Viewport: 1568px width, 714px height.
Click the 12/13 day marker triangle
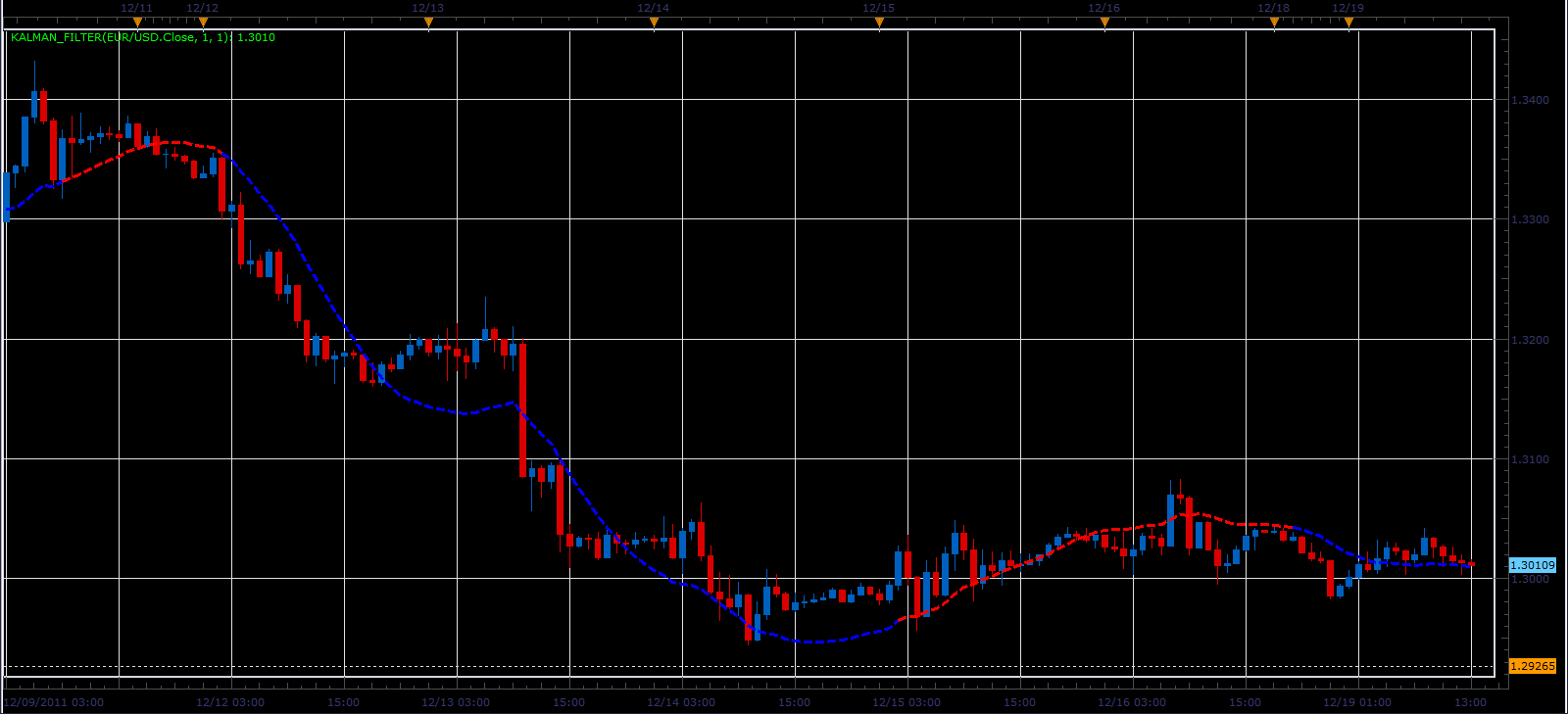(x=428, y=23)
